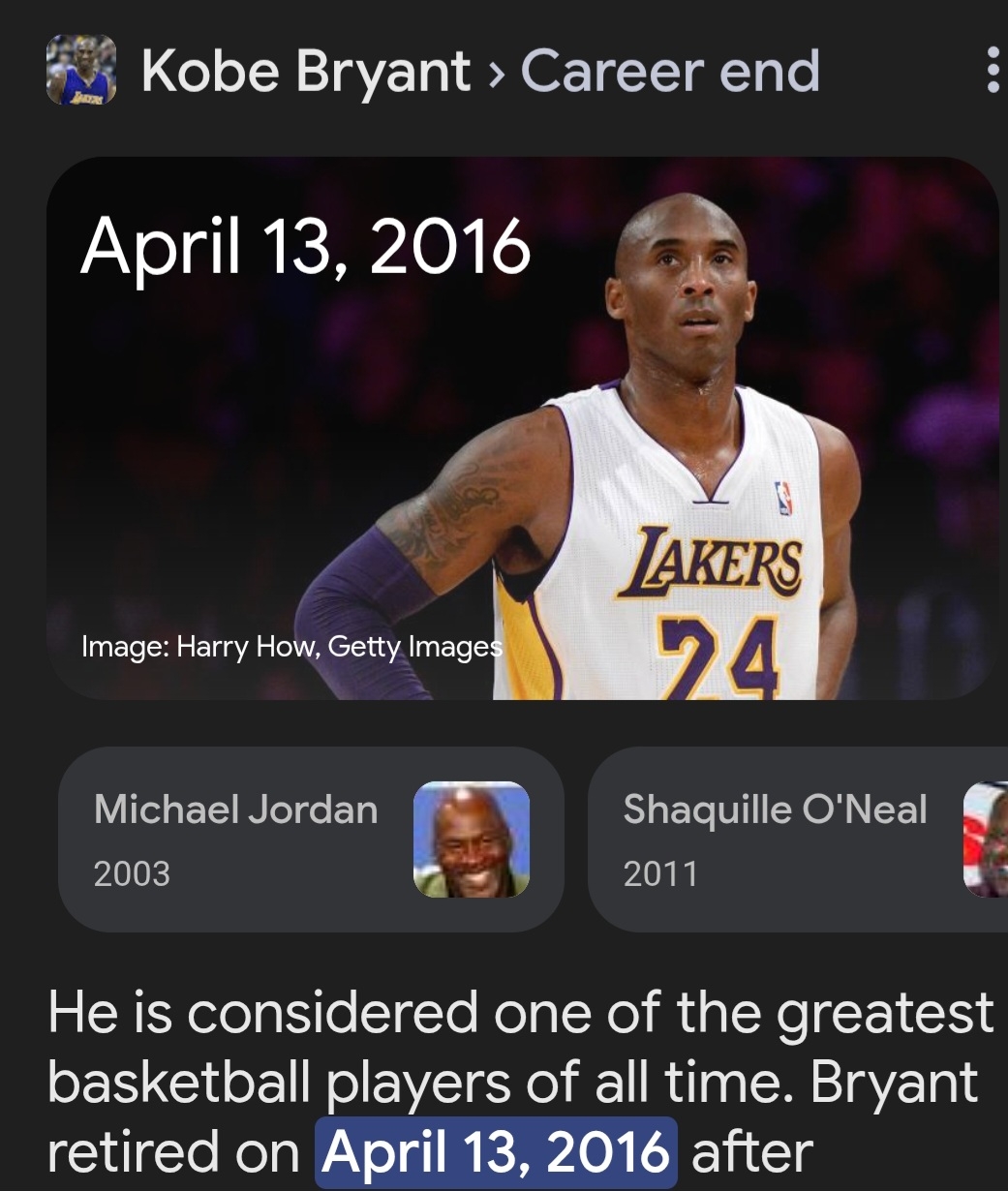1008x1191 pixels.
Task: Tap the 'Image: Harry How, Getty Images' credit
Action: (x=292, y=645)
